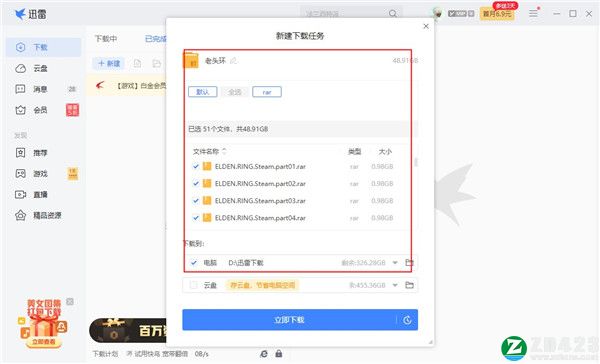The width and height of the screenshot is (600, 364).
Task: Click 立即下载 button
Action: 289,320
